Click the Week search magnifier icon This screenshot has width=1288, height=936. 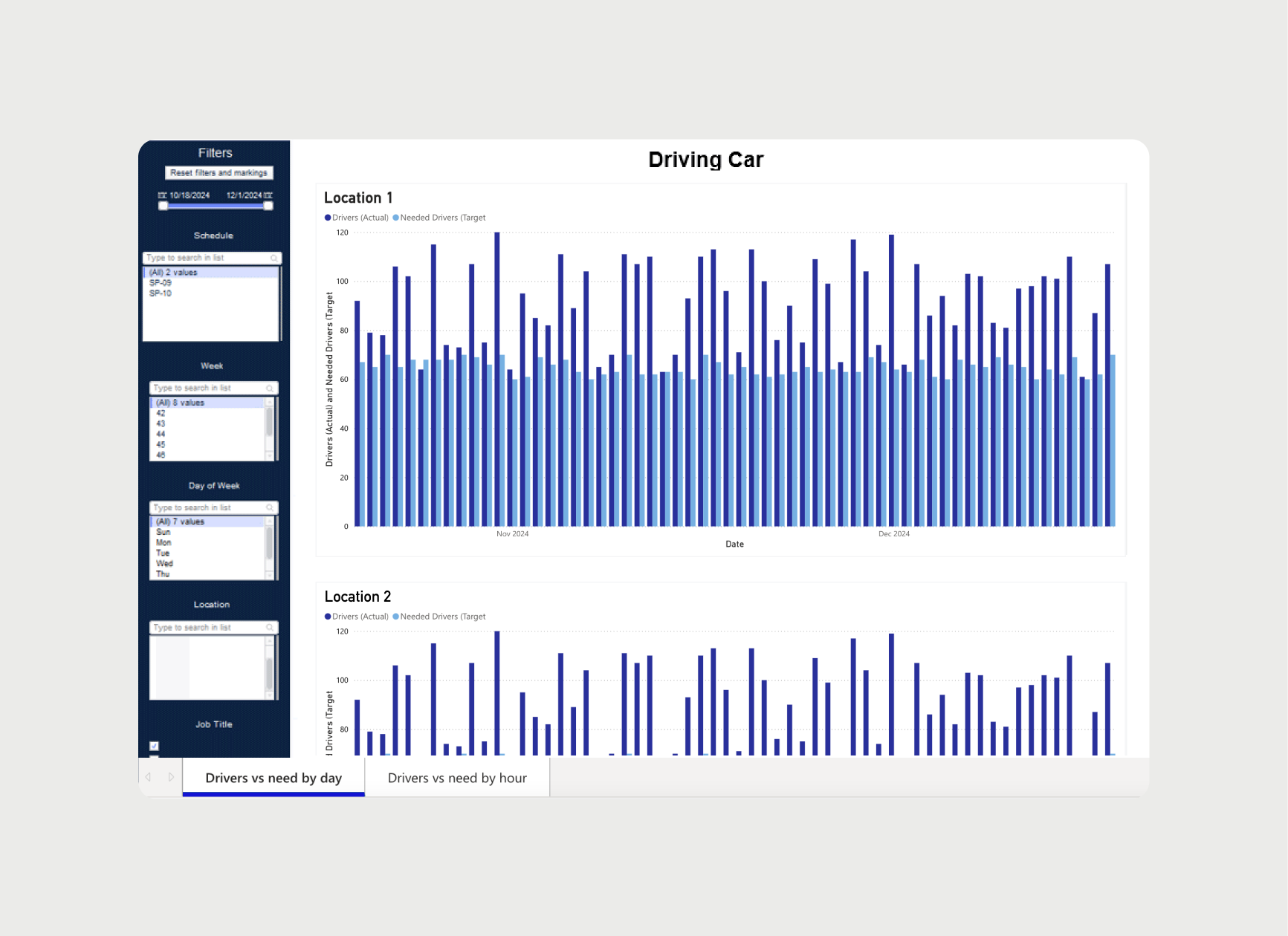click(x=270, y=389)
